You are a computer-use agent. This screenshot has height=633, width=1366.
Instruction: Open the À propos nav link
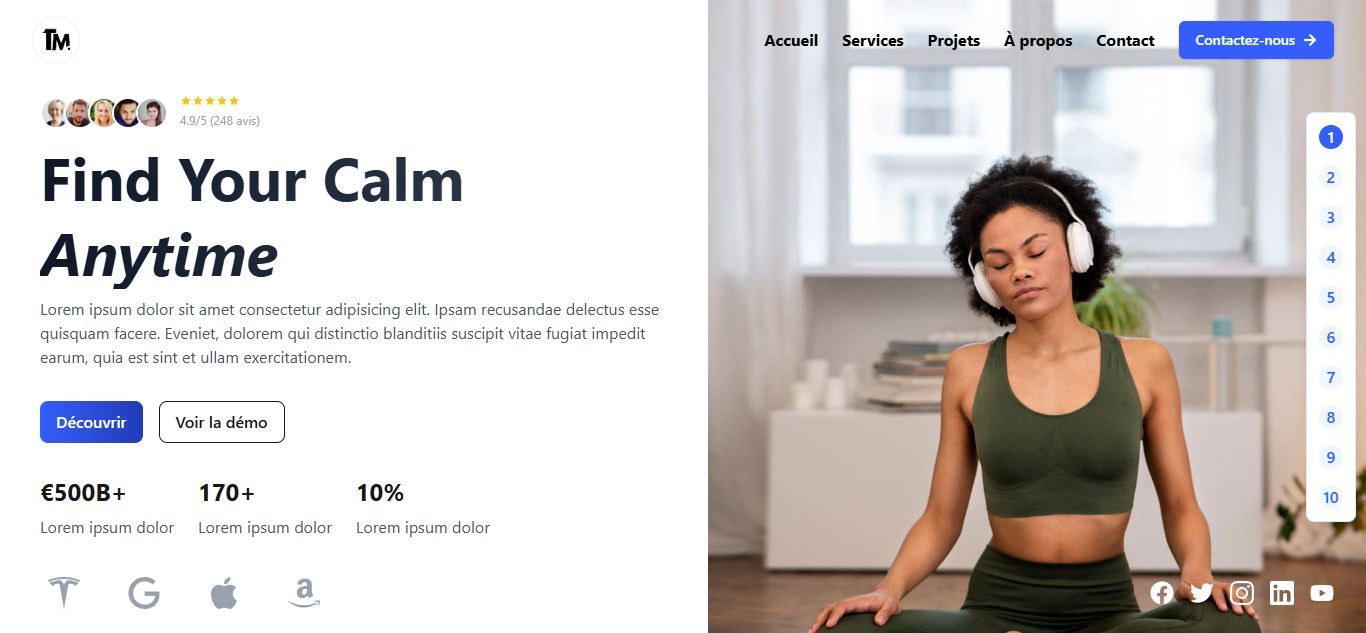(1038, 41)
